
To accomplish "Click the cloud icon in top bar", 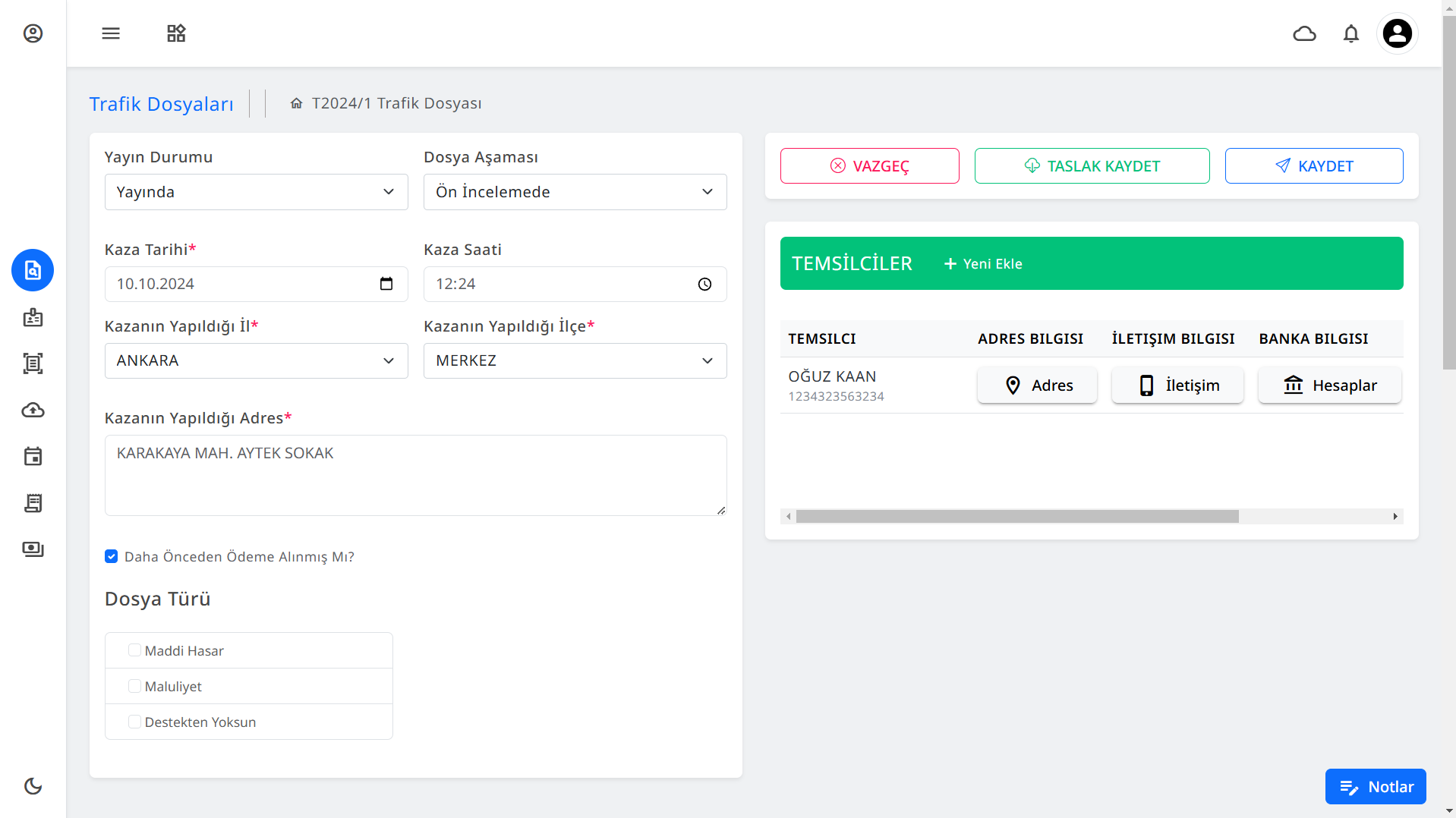I will click(x=1304, y=33).
